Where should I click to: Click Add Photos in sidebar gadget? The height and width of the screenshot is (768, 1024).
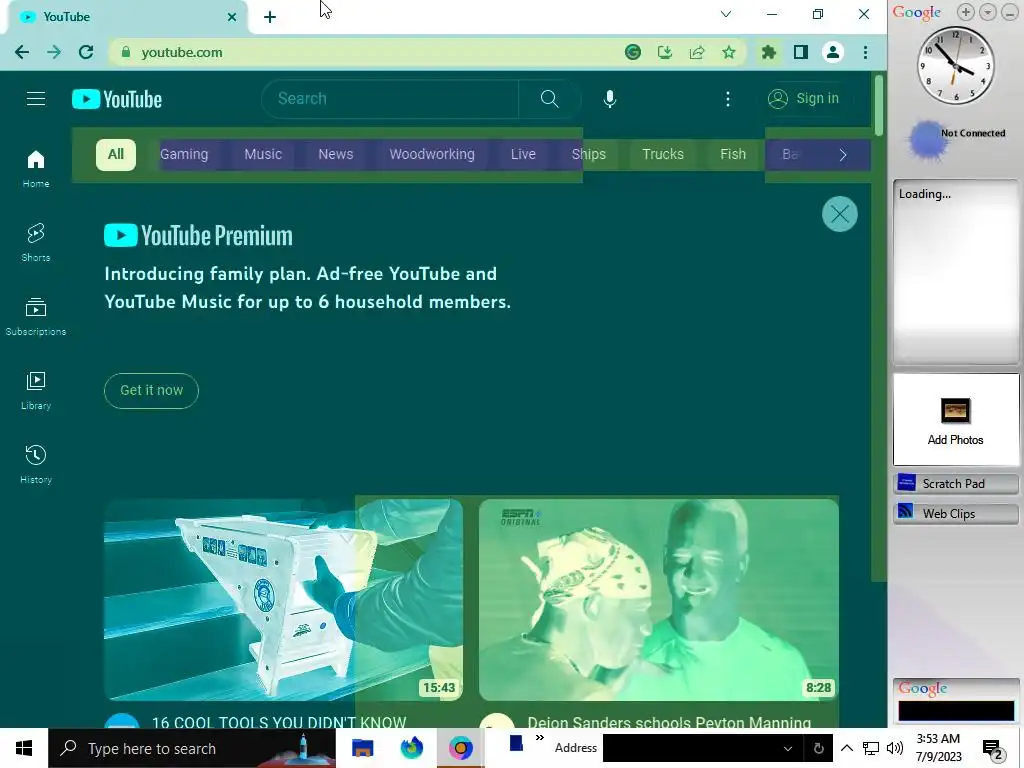pos(955,419)
